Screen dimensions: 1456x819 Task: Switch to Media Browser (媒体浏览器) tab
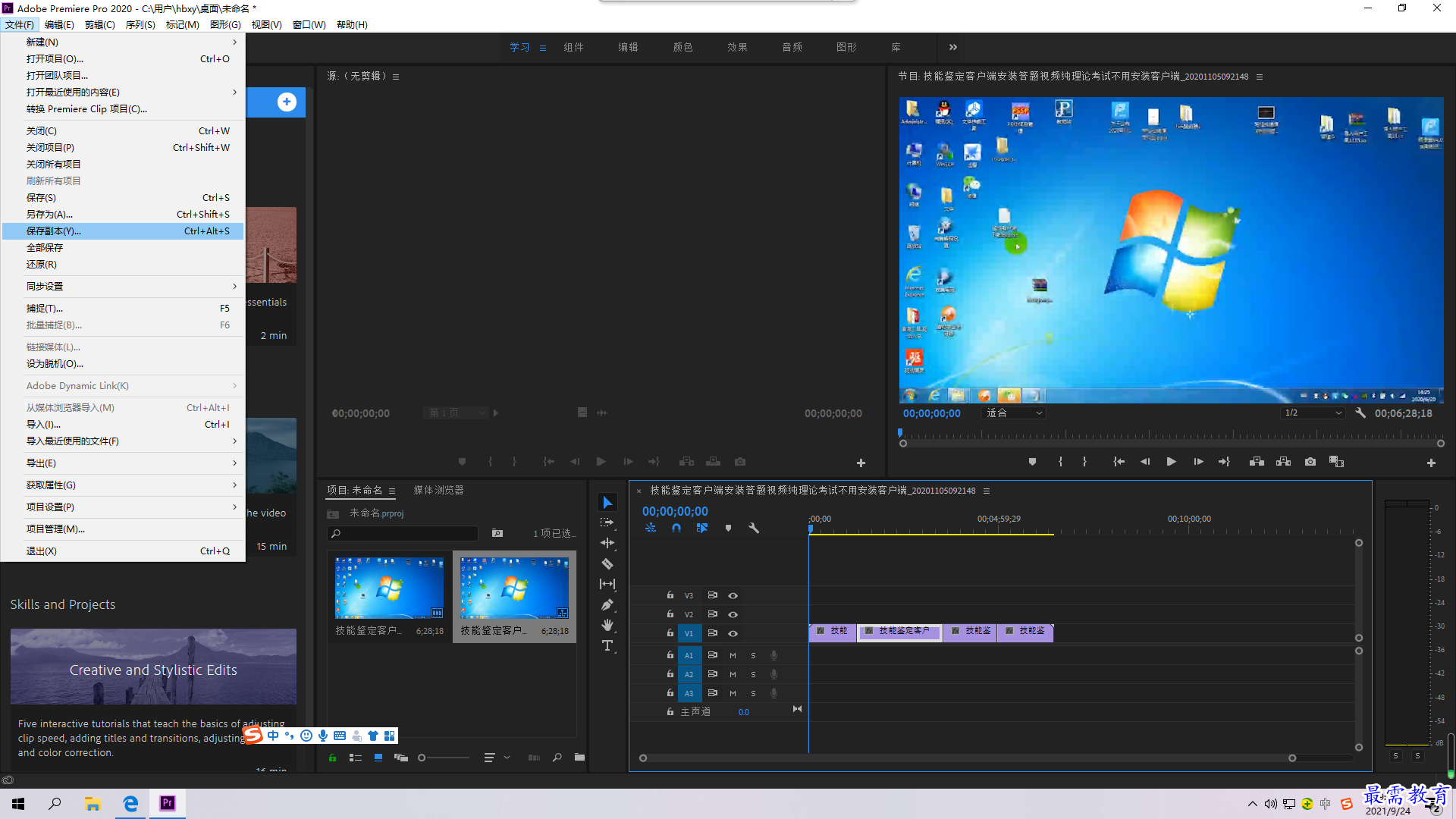point(438,491)
